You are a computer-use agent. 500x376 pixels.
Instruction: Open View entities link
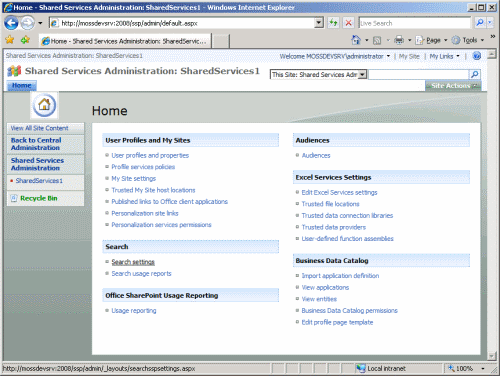point(319,299)
